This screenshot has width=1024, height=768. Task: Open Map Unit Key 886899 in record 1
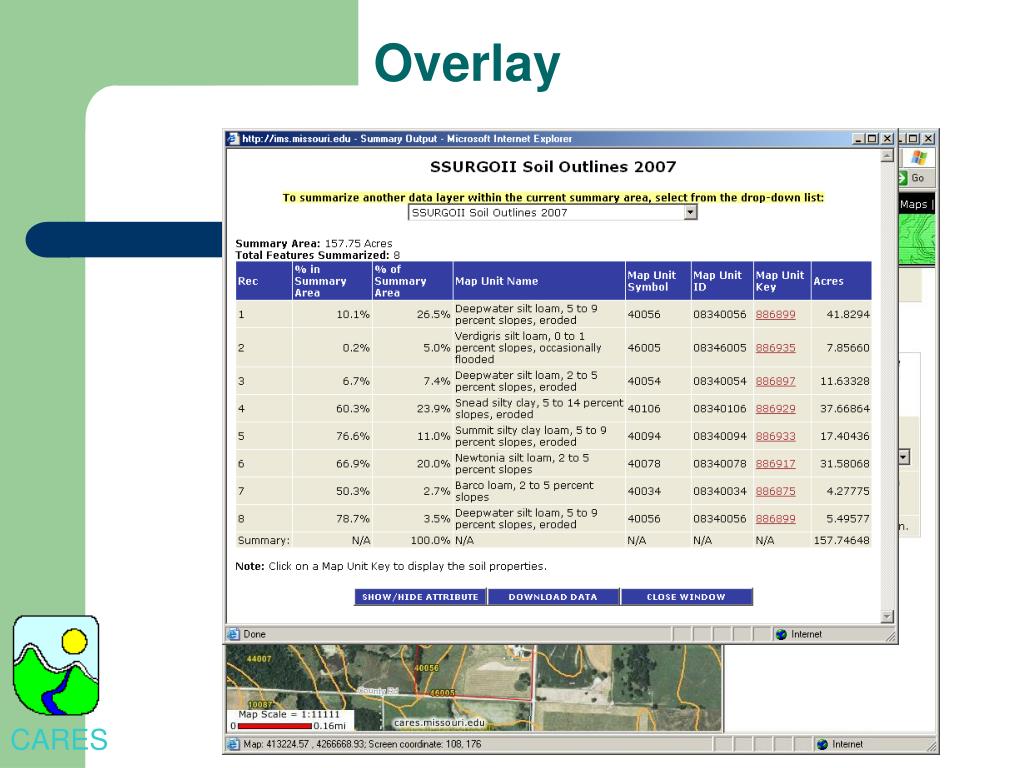pos(775,315)
